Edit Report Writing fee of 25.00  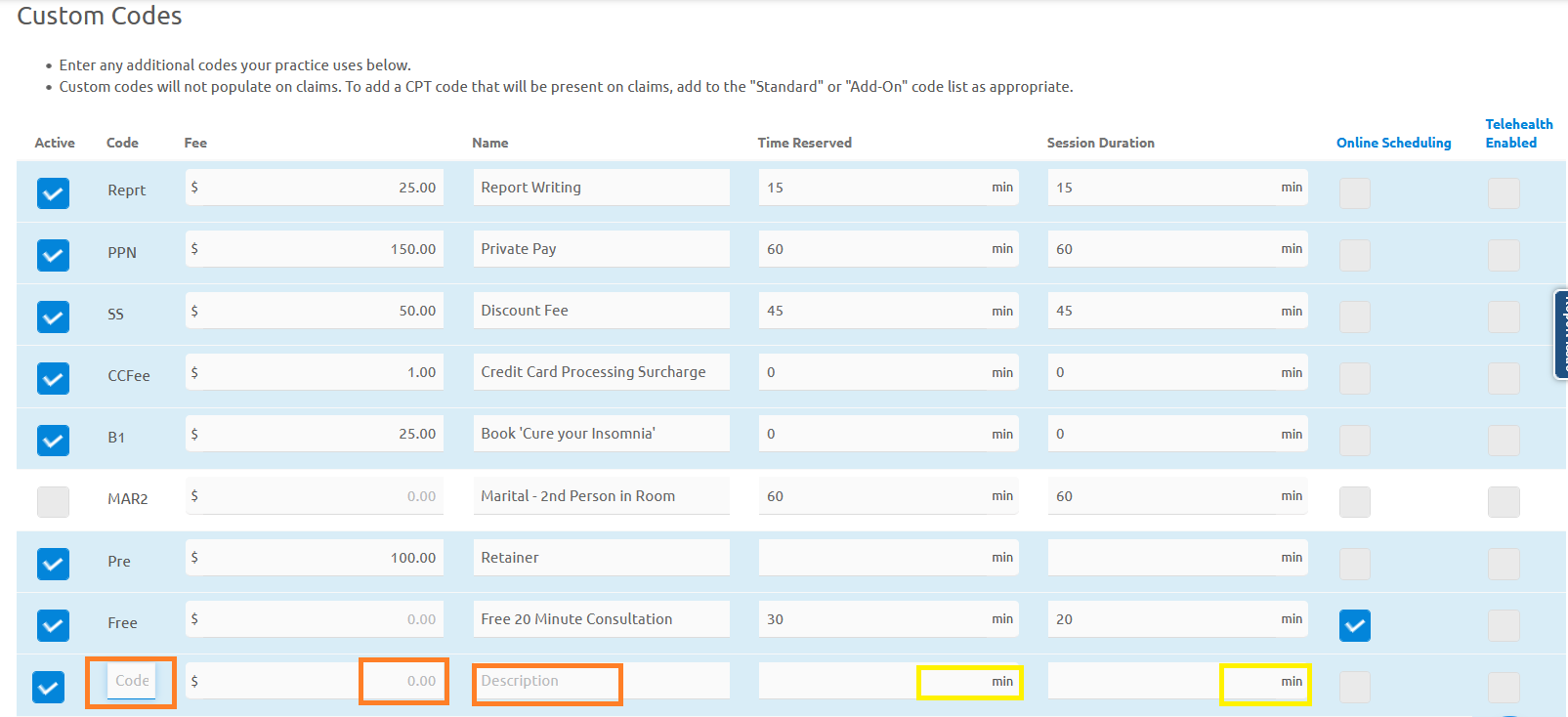[x=315, y=188]
